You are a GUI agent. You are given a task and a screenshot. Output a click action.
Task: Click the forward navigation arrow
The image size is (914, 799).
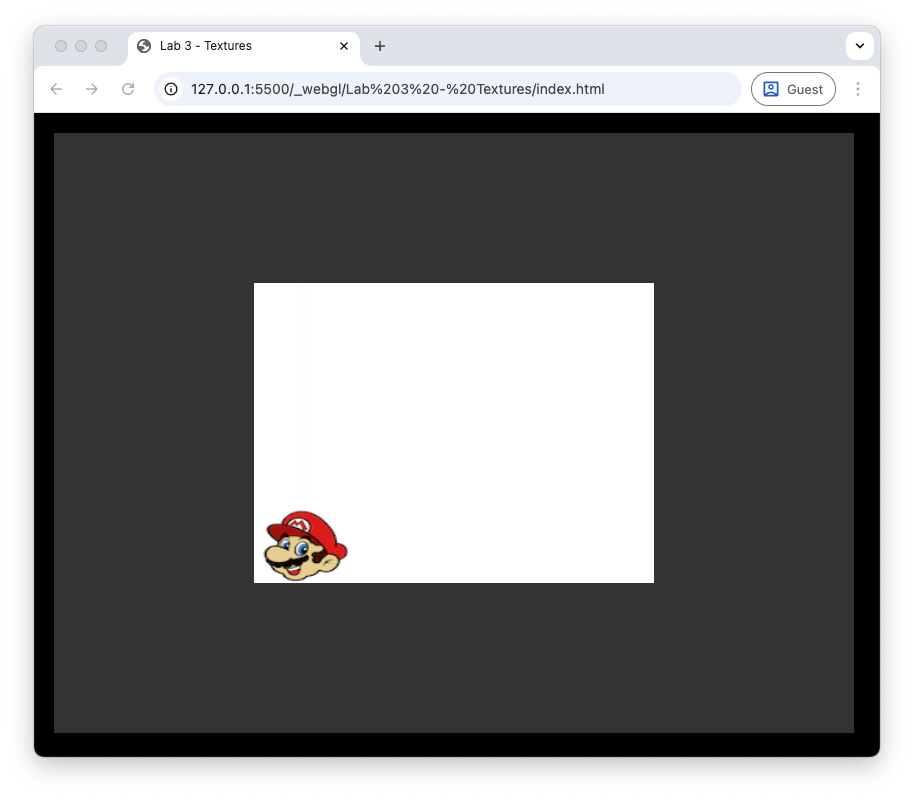(92, 89)
